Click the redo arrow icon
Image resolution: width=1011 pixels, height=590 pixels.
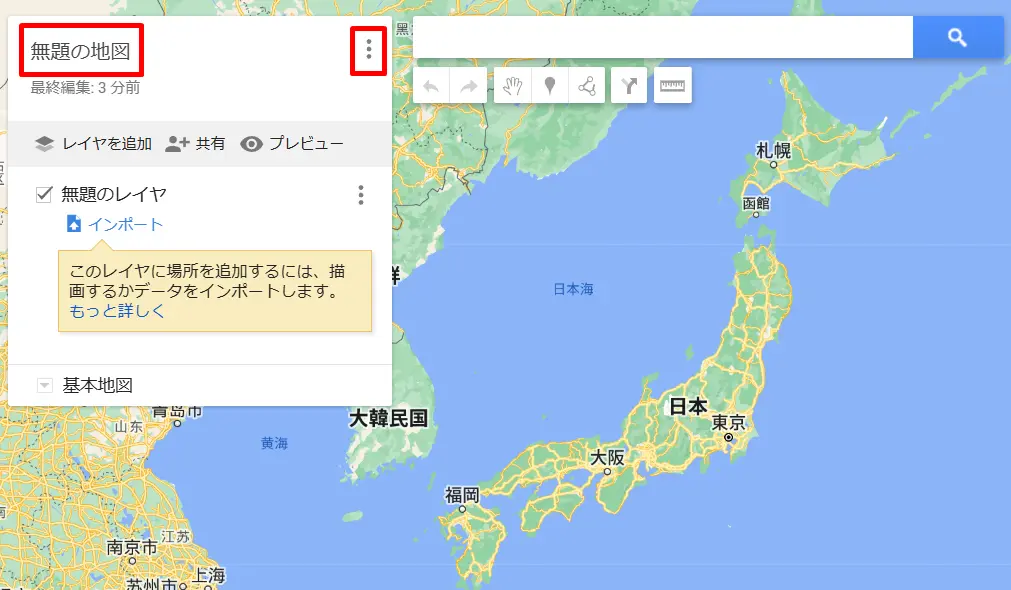[x=469, y=86]
